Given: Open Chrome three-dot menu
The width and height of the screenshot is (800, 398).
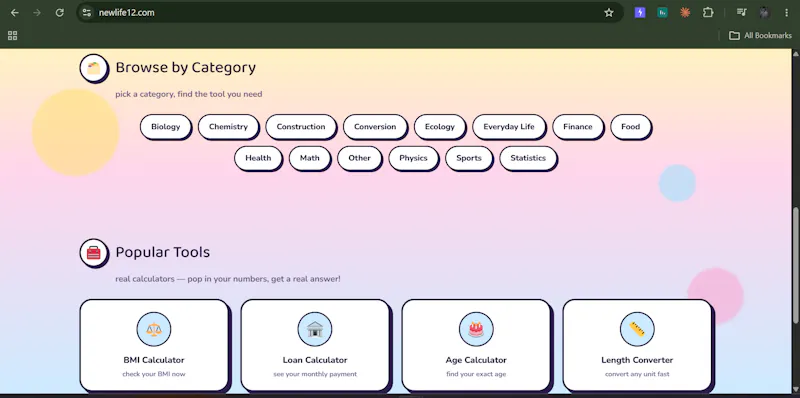Looking at the screenshot, I should [786, 13].
